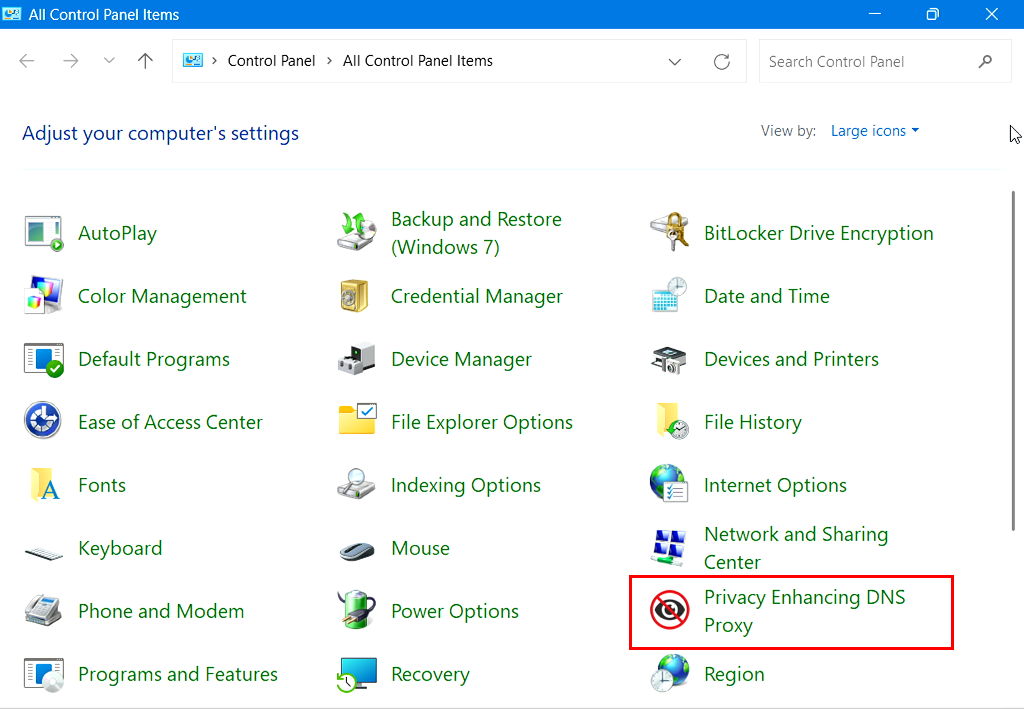Screen dimensions: 1024x709
Task: Open the Internet Options icon
Action: 669,485
